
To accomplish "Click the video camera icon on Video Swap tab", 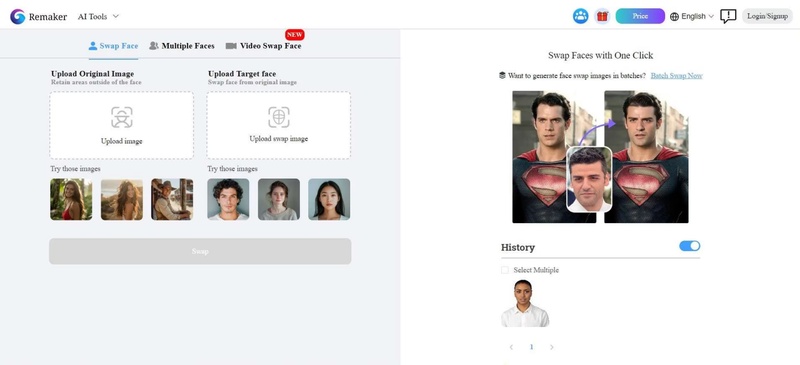I will [x=231, y=46].
